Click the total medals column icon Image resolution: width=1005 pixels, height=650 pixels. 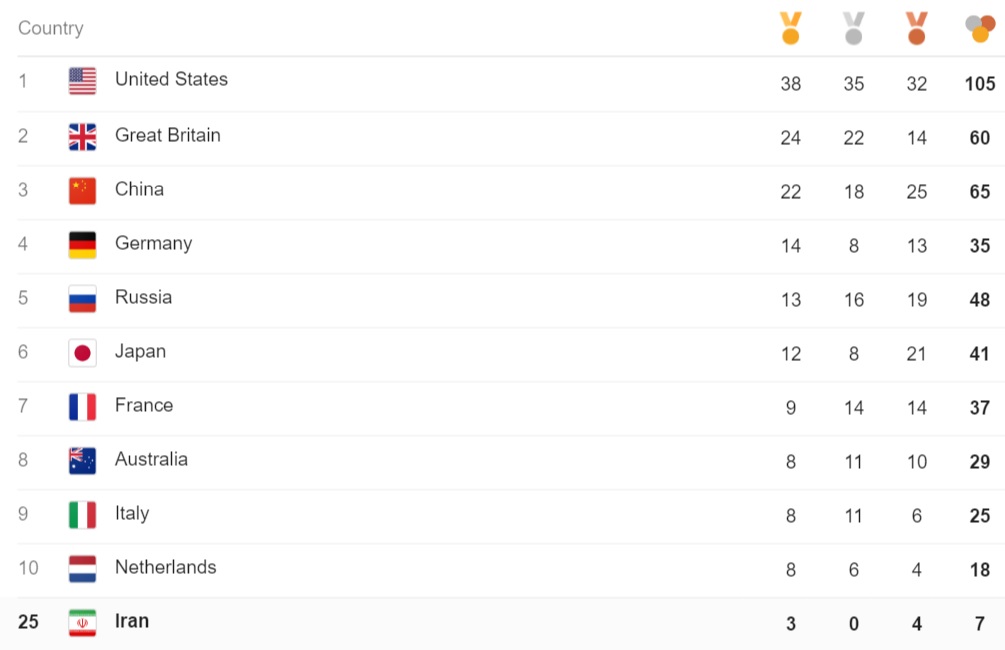point(980,29)
